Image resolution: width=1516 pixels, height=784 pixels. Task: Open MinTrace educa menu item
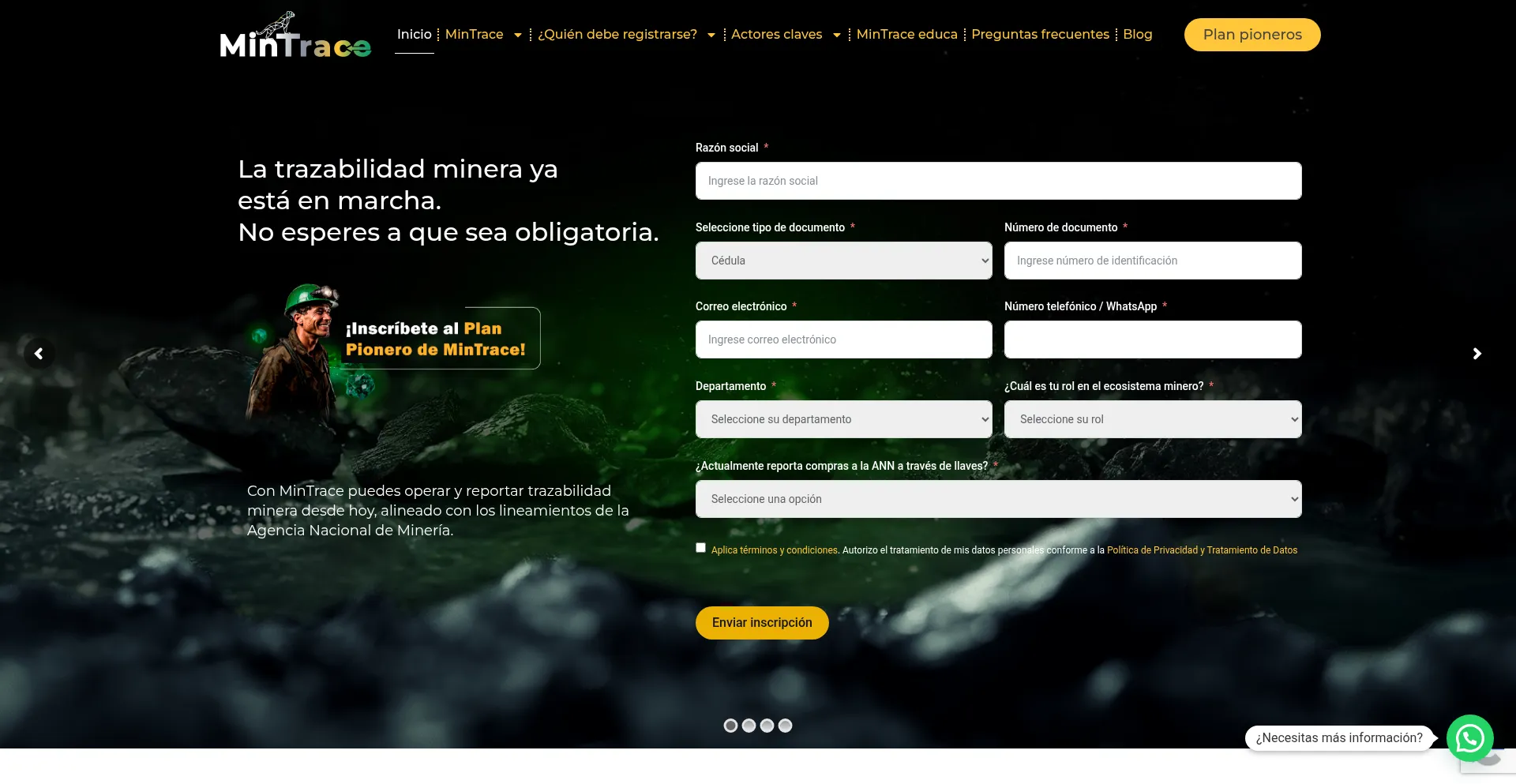[x=906, y=34]
